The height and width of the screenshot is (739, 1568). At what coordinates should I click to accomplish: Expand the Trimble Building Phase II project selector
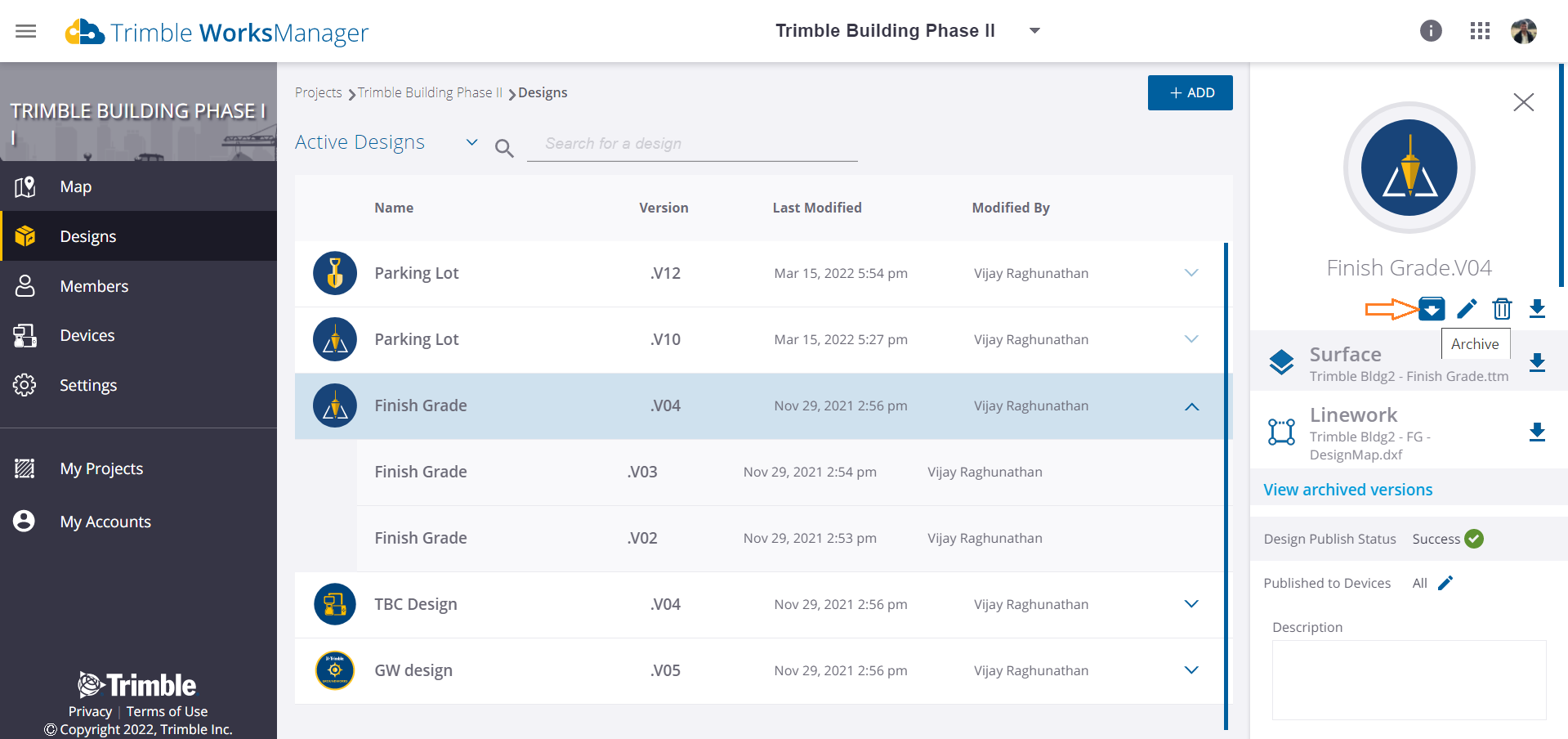(x=1034, y=30)
